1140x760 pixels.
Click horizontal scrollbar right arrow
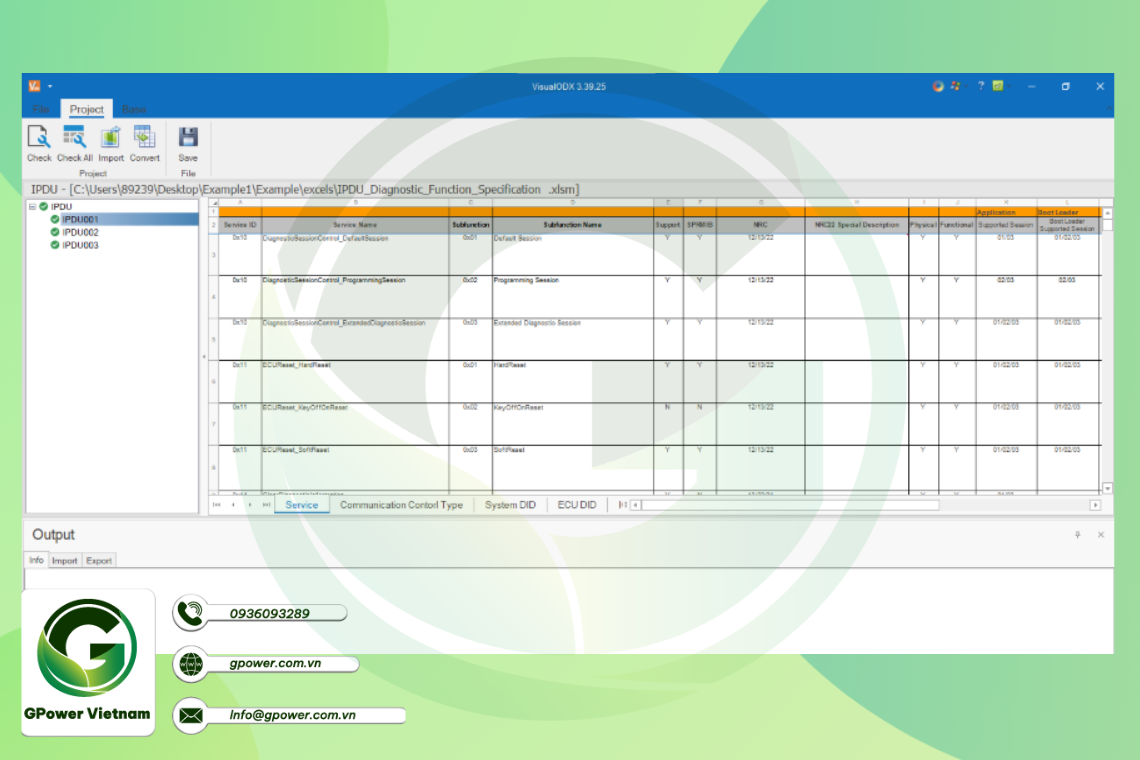[x=1095, y=505]
